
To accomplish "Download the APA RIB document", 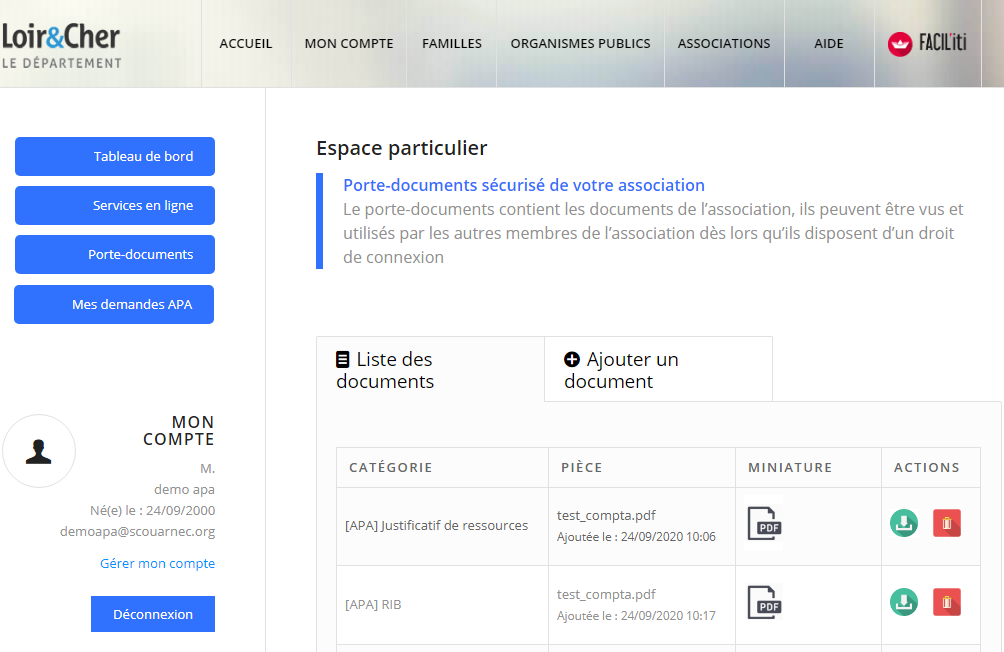I will [903, 602].
